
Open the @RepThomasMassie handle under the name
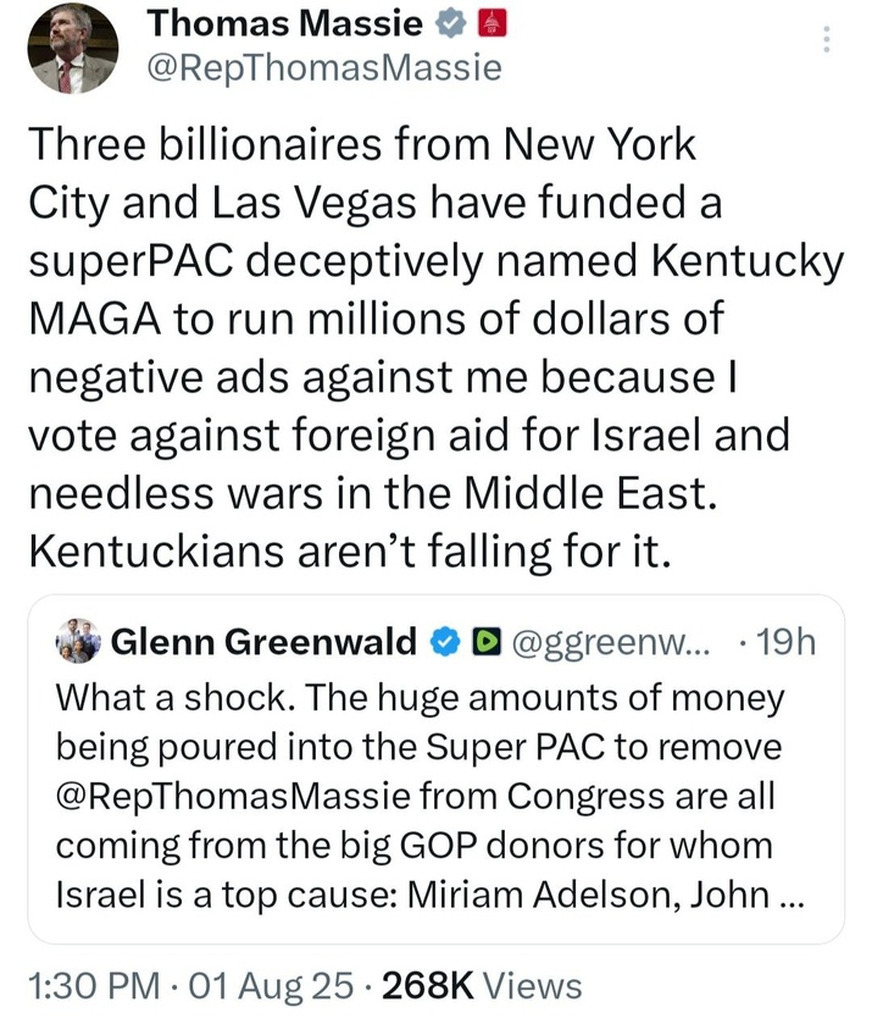click(x=324, y=67)
